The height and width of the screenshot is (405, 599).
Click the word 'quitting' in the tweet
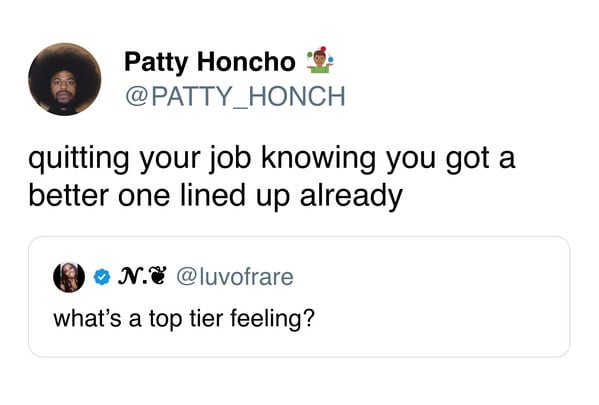click(79, 160)
